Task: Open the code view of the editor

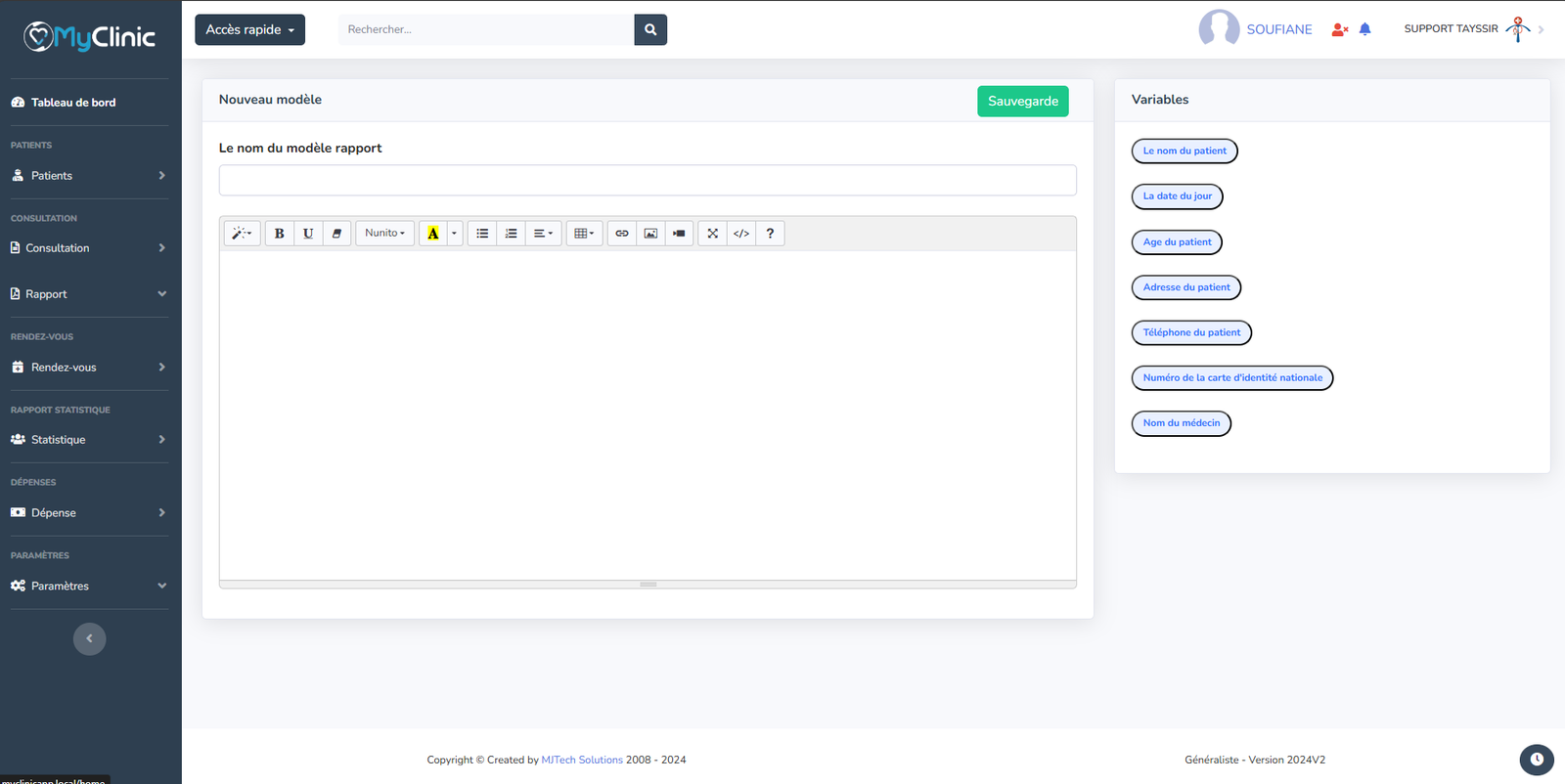Action: click(741, 234)
